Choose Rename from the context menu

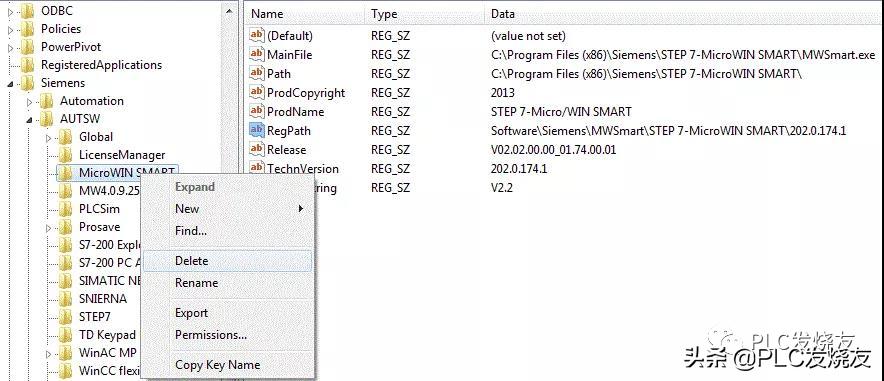point(227,283)
